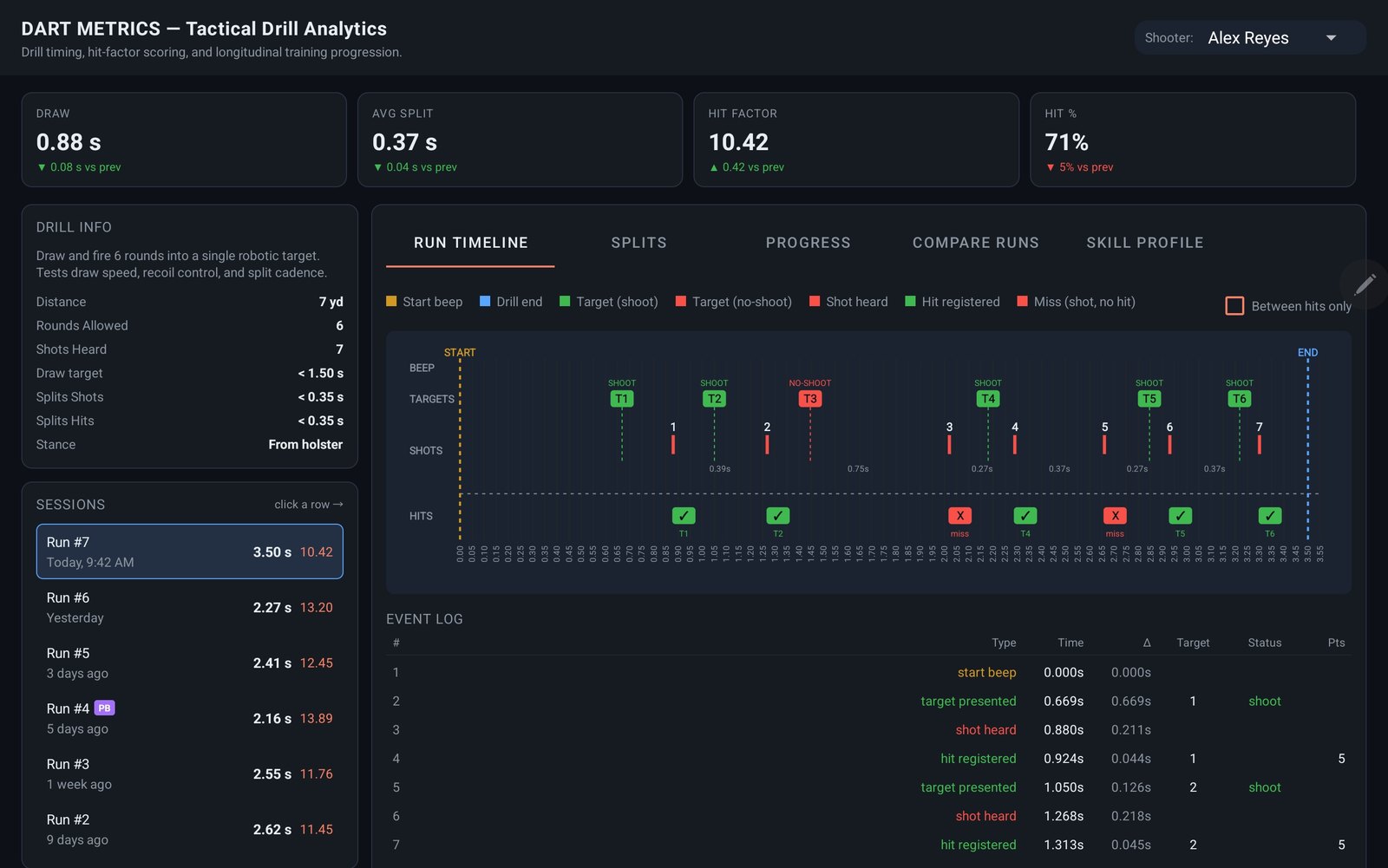Click shot marker 6 on timeline
This screenshot has height=868, width=1388.
[1169, 444]
